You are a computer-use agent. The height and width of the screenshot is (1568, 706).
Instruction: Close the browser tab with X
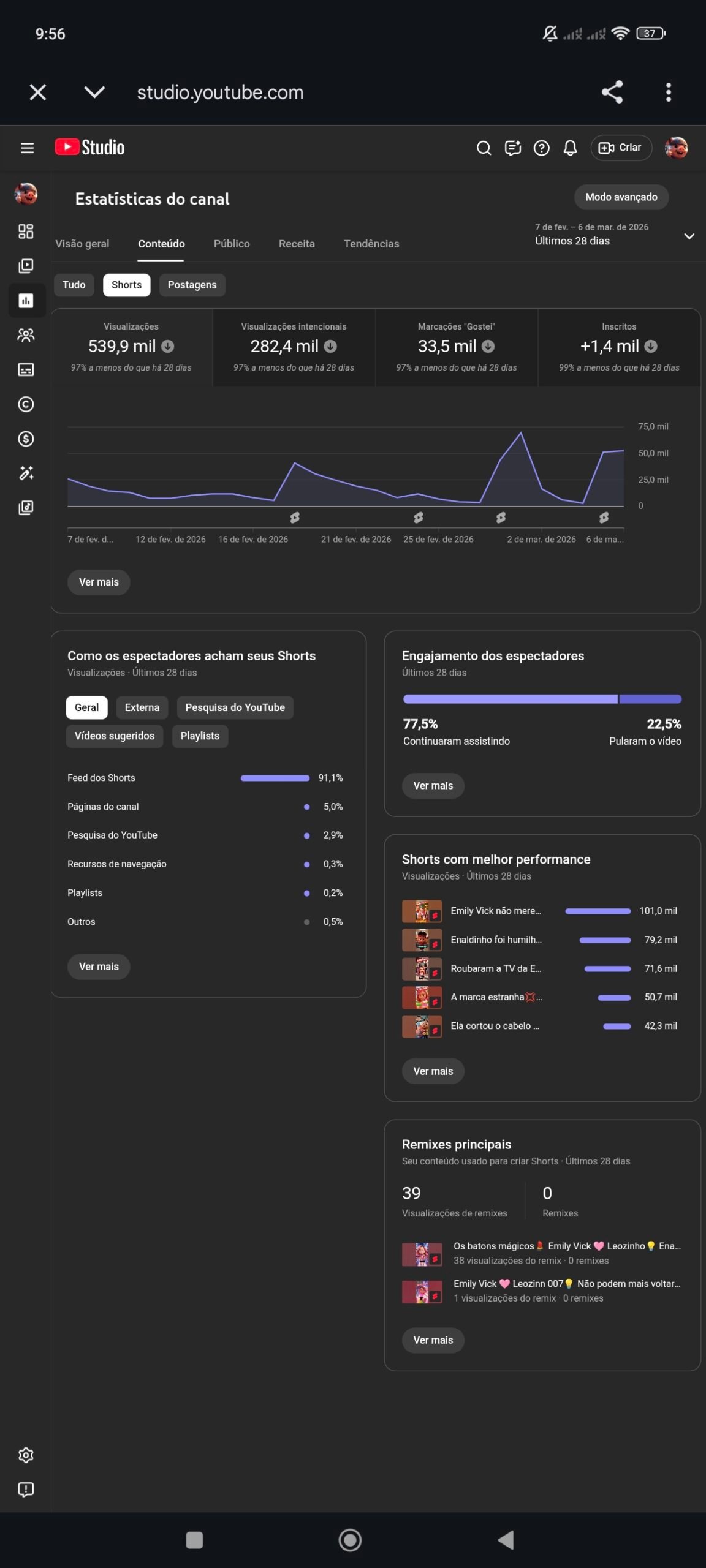pos(38,92)
